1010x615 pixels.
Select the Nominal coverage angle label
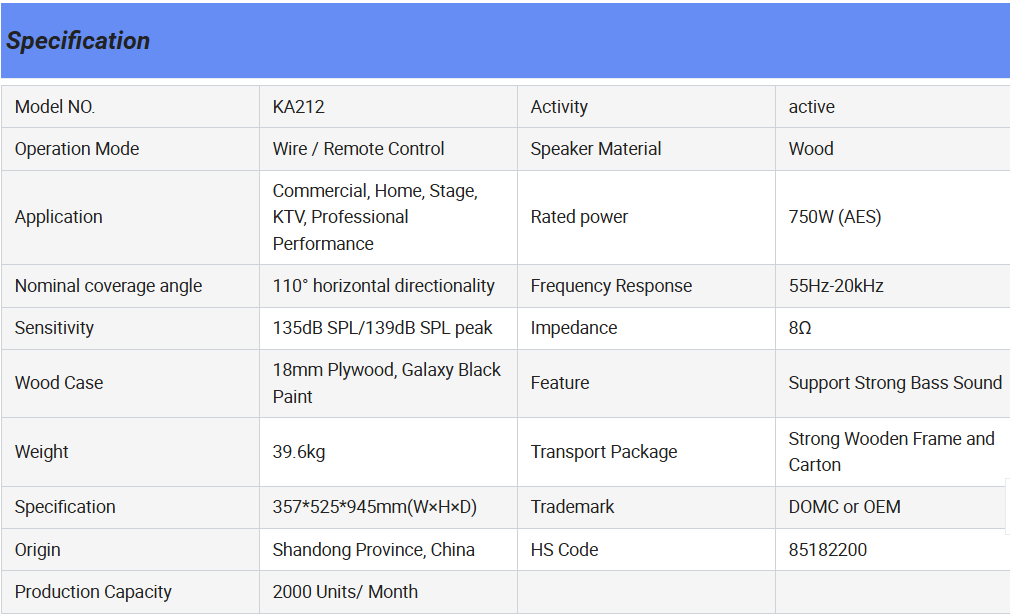pos(108,286)
